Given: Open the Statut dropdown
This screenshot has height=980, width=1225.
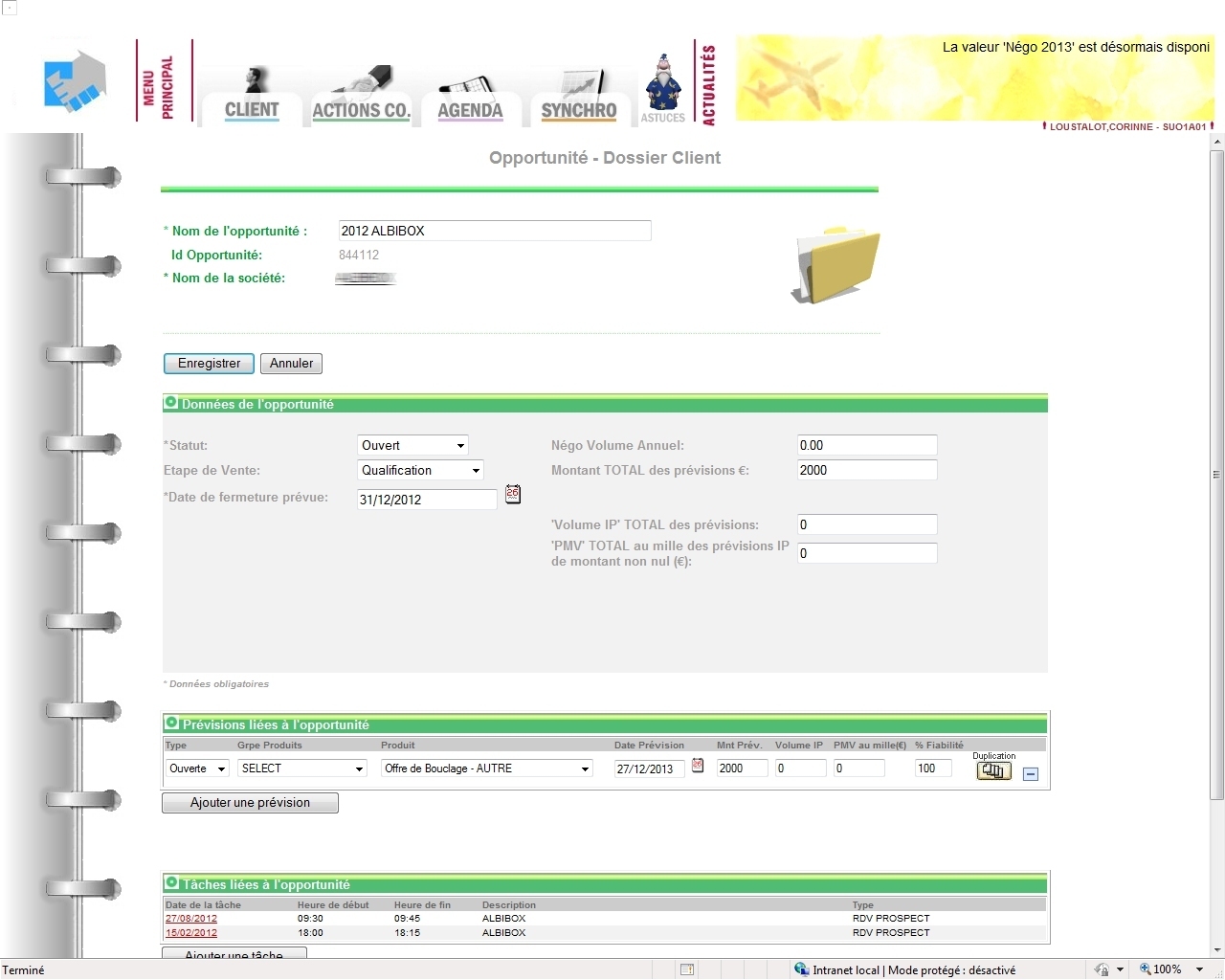Looking at the screenshot, I should click(413, 445).
